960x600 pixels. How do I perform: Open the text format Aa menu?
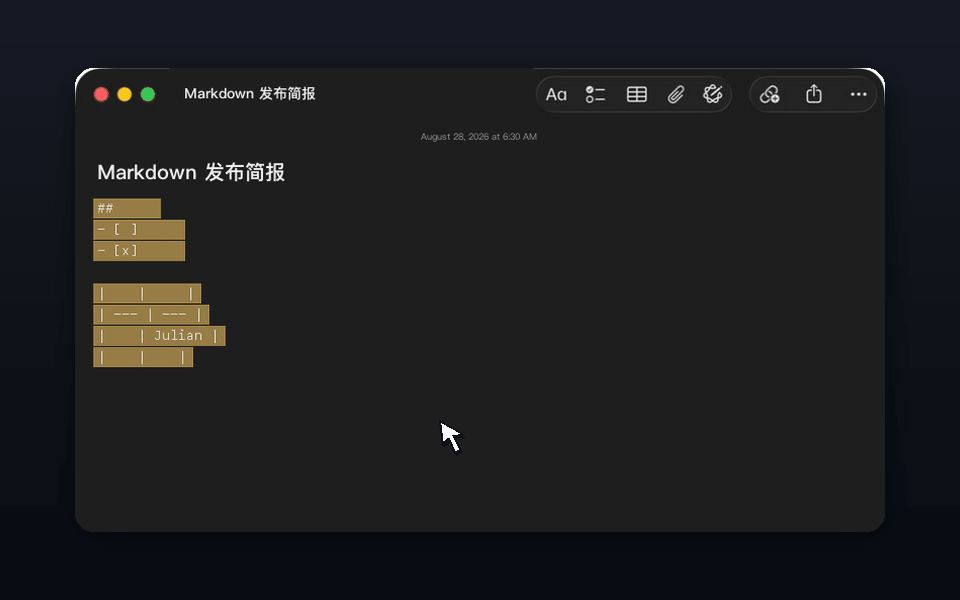(556, 94)
